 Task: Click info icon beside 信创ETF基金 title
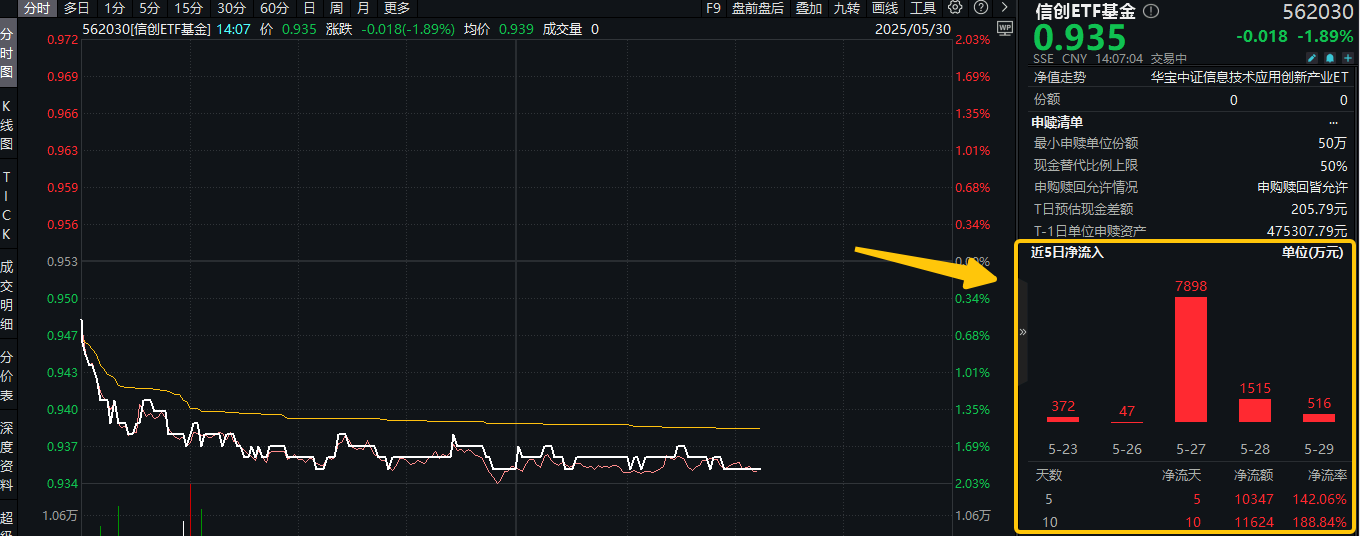tap(1151, 11)
